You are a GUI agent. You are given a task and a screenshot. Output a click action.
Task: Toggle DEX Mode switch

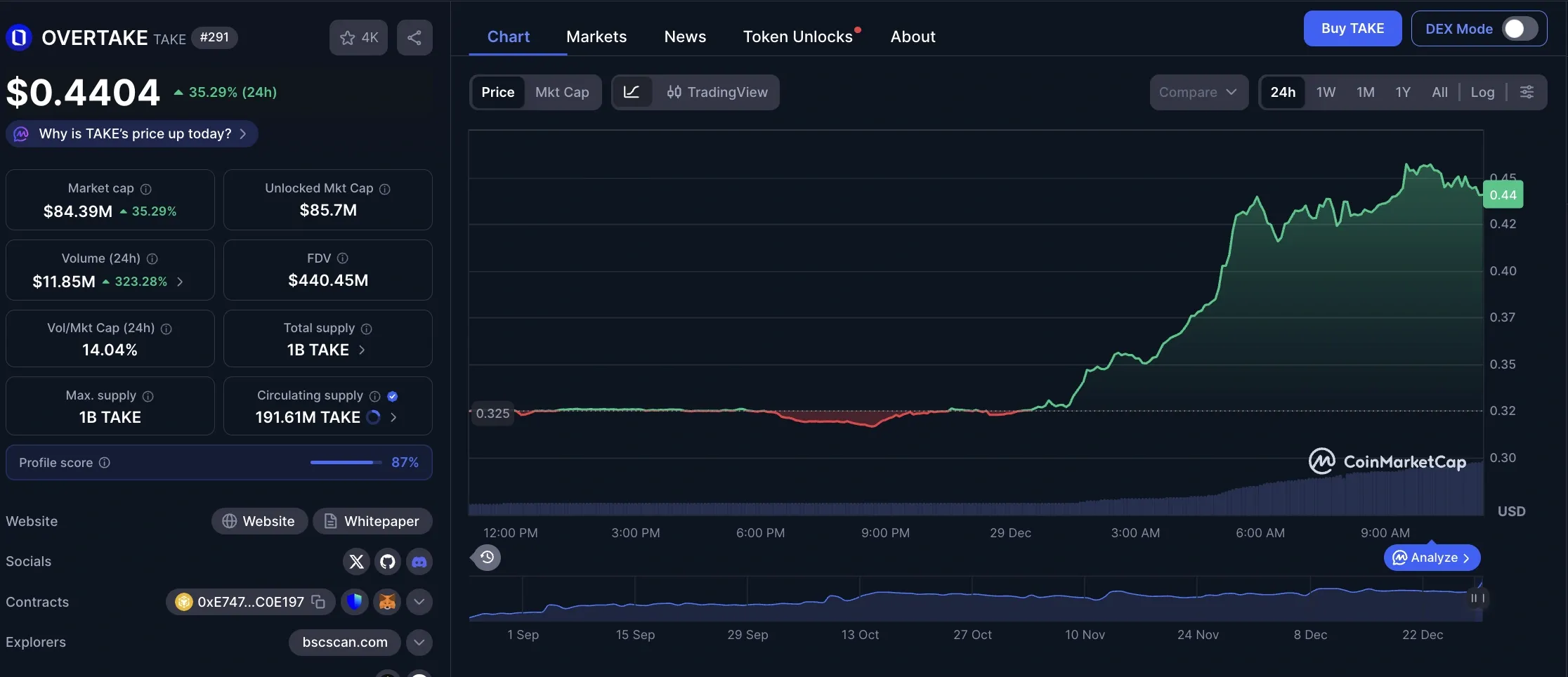[1516, 29]
